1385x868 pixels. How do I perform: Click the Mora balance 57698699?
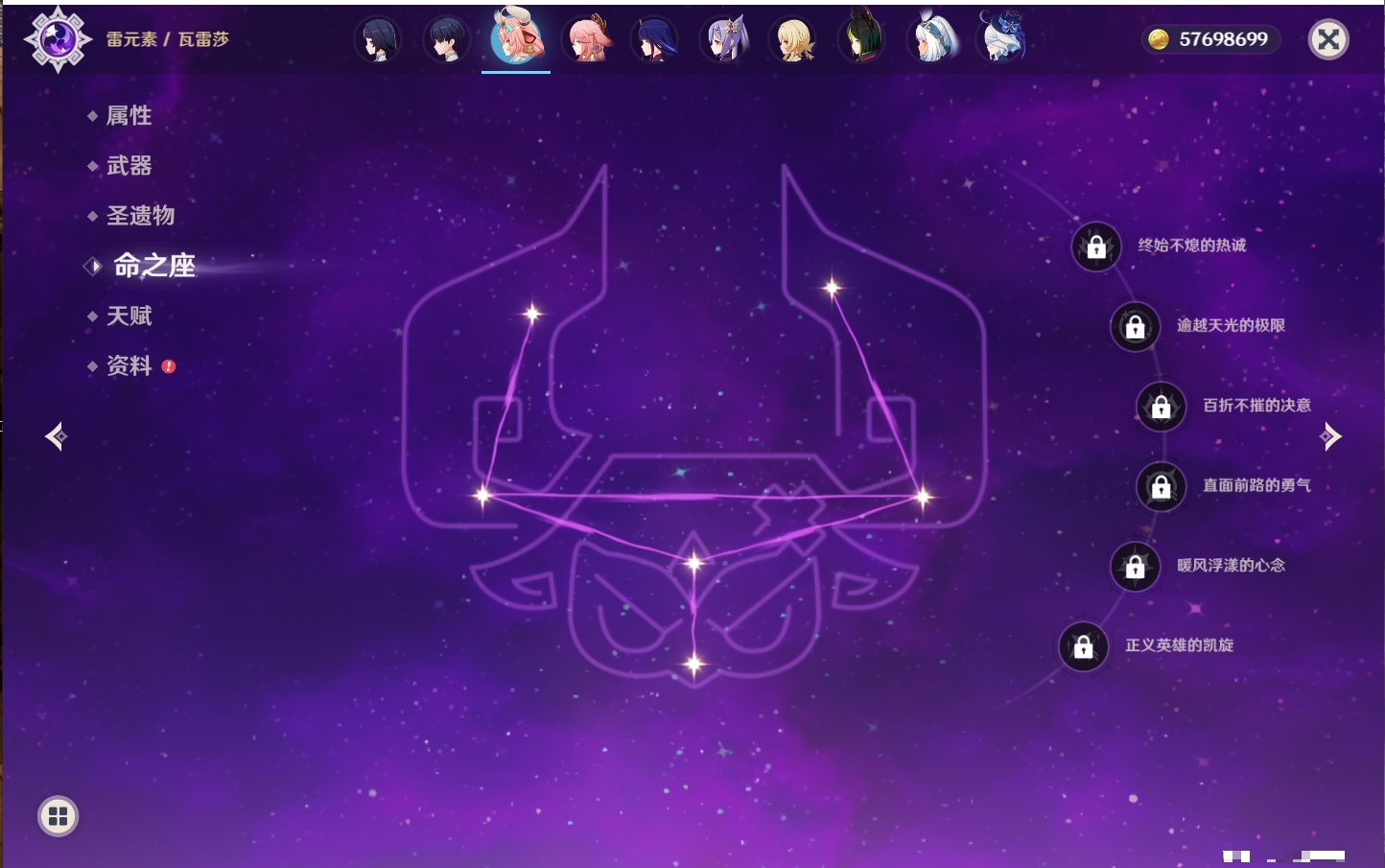[1223, 39]
